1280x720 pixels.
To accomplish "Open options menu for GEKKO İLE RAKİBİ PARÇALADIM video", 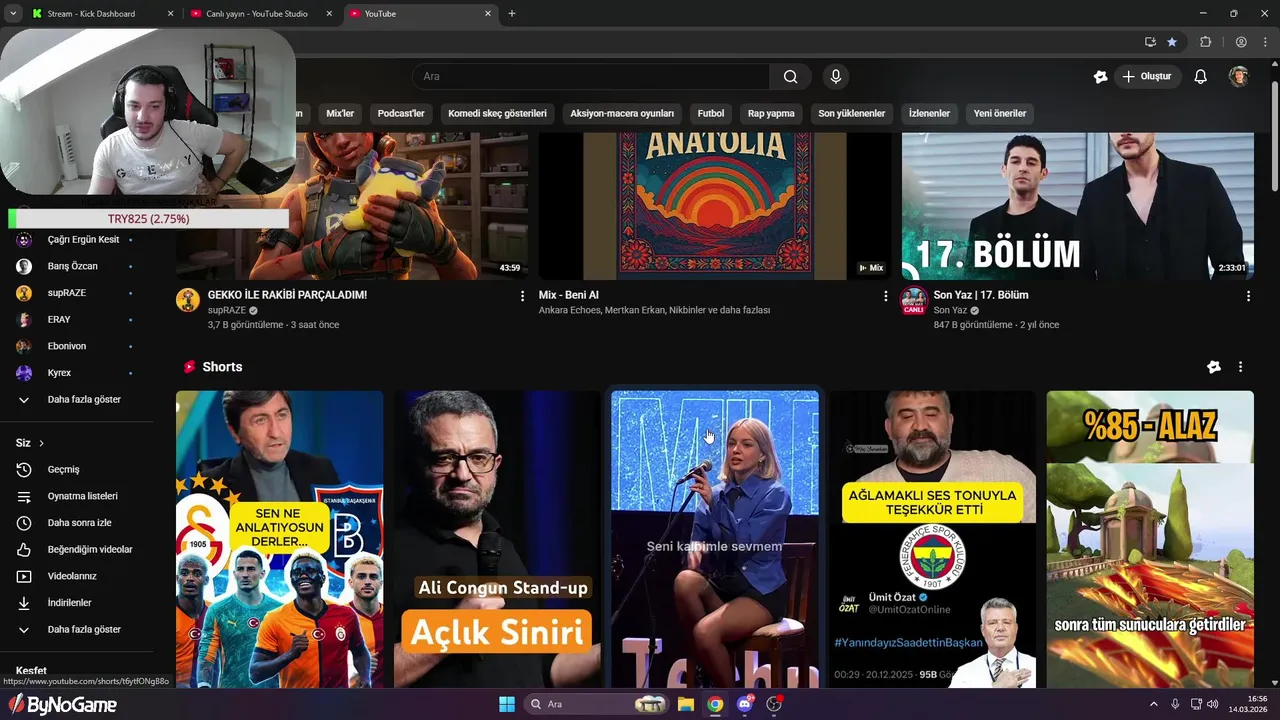I will coord(522,296).
